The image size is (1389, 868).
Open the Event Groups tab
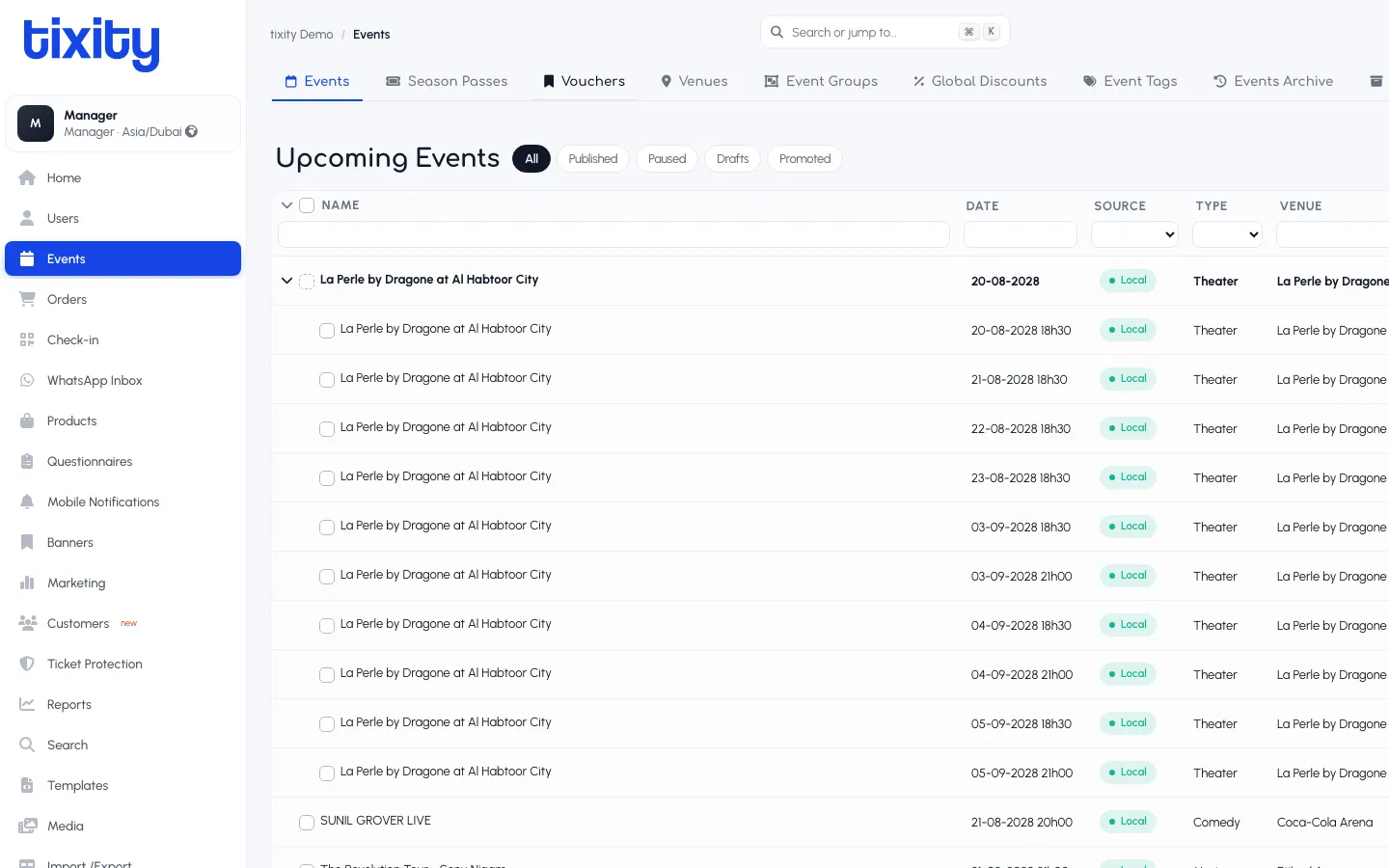[x=821, y=81]
